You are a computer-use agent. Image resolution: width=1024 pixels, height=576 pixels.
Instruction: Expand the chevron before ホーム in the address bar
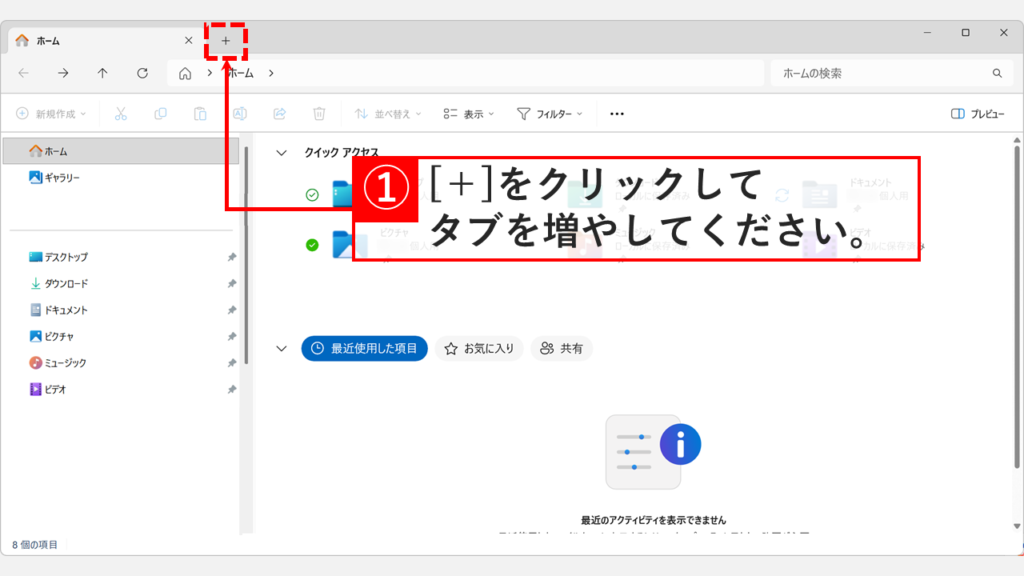click(x=210, y=73)
